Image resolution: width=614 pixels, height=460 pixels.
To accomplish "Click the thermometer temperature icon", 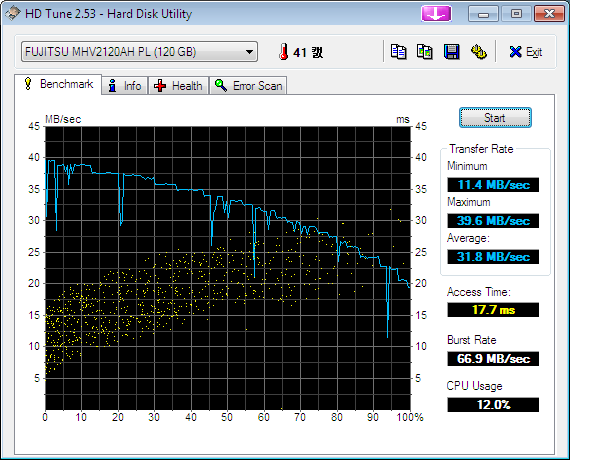I will (x=284, y=52).
